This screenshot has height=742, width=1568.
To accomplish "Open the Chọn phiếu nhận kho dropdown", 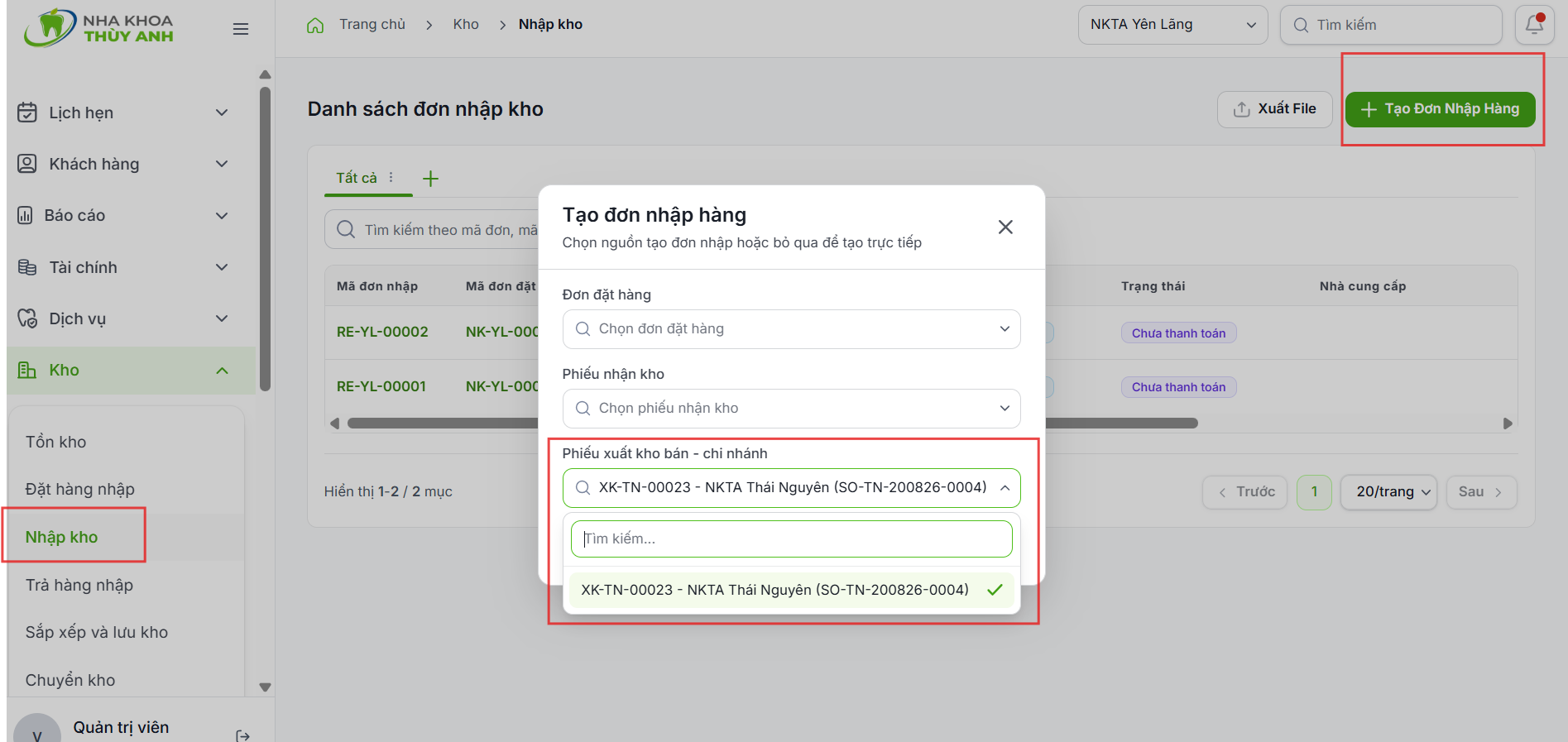I will 792,409.
